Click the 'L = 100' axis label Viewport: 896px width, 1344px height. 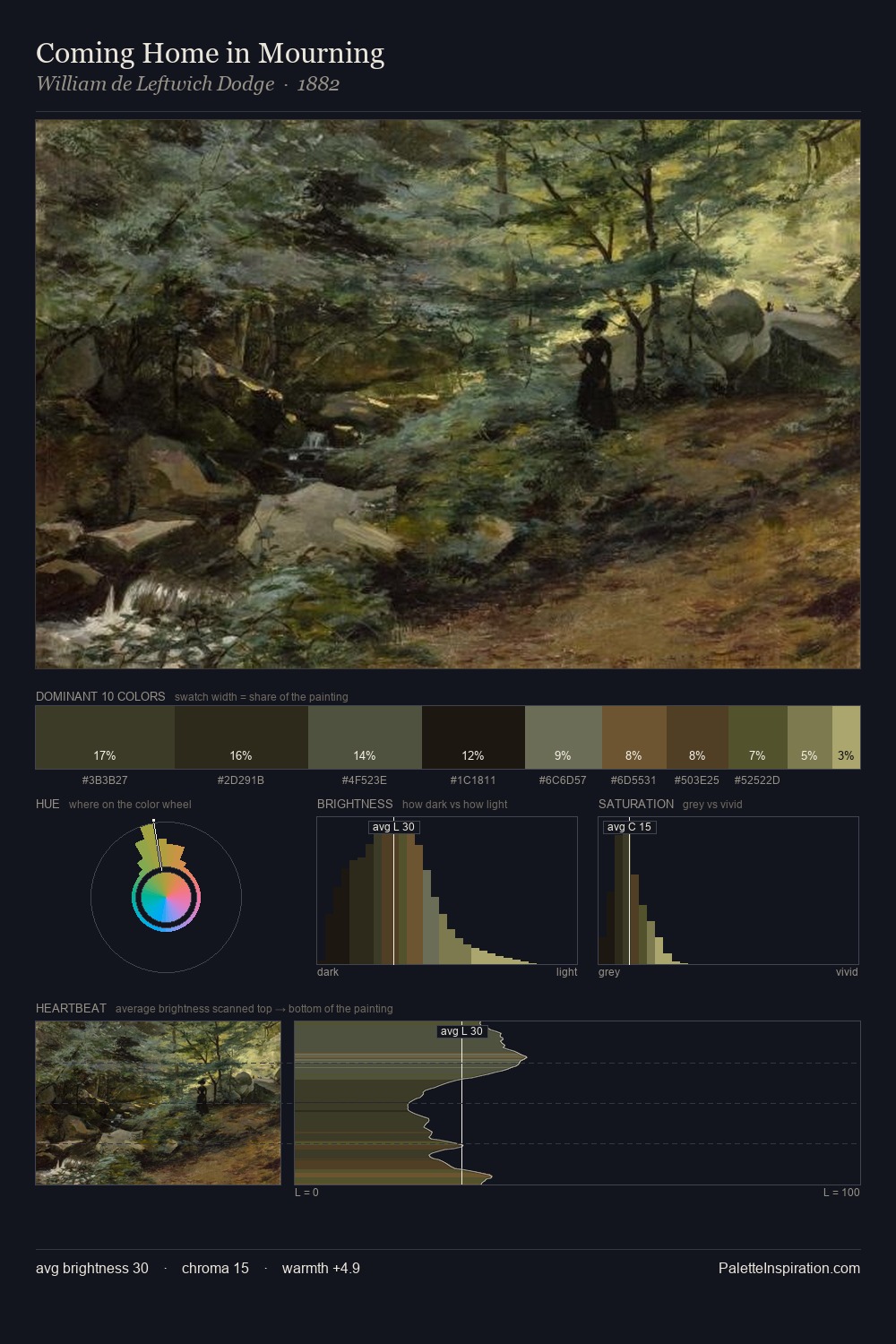(841, 1193)
